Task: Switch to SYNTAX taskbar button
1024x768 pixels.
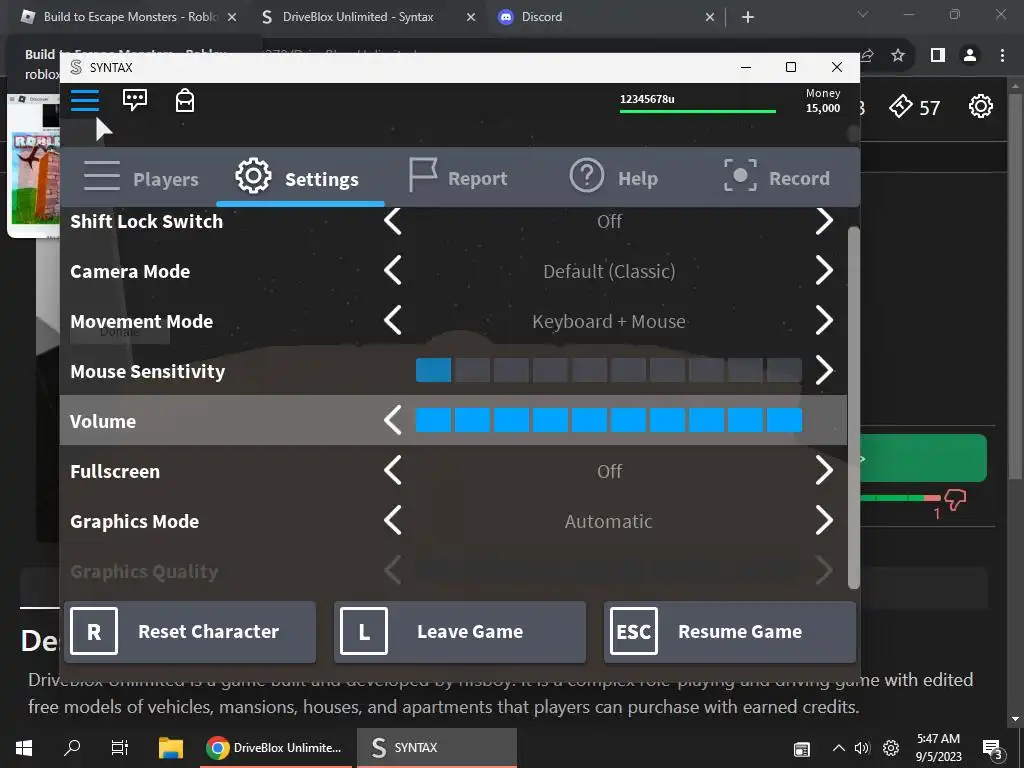Action: 437,748
